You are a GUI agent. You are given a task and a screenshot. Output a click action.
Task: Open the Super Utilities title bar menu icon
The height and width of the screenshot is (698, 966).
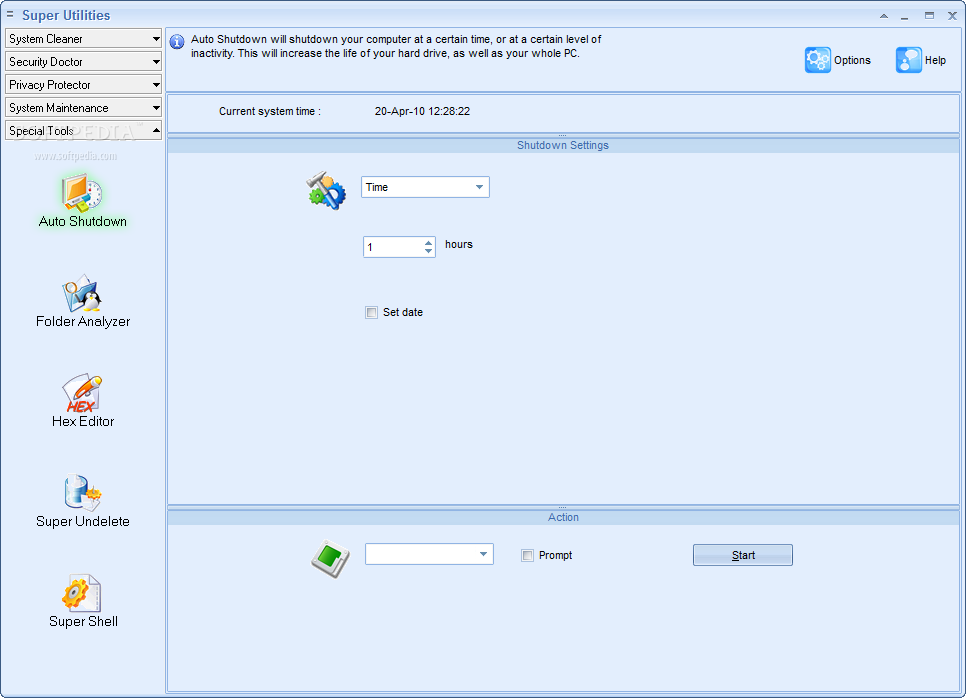(x=10, y=14)
